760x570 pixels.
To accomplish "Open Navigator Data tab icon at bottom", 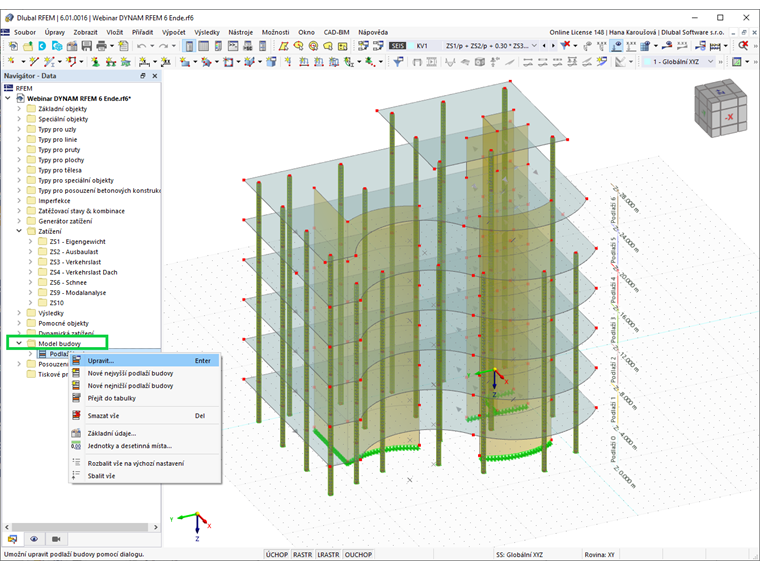I will tap(12, 539).
